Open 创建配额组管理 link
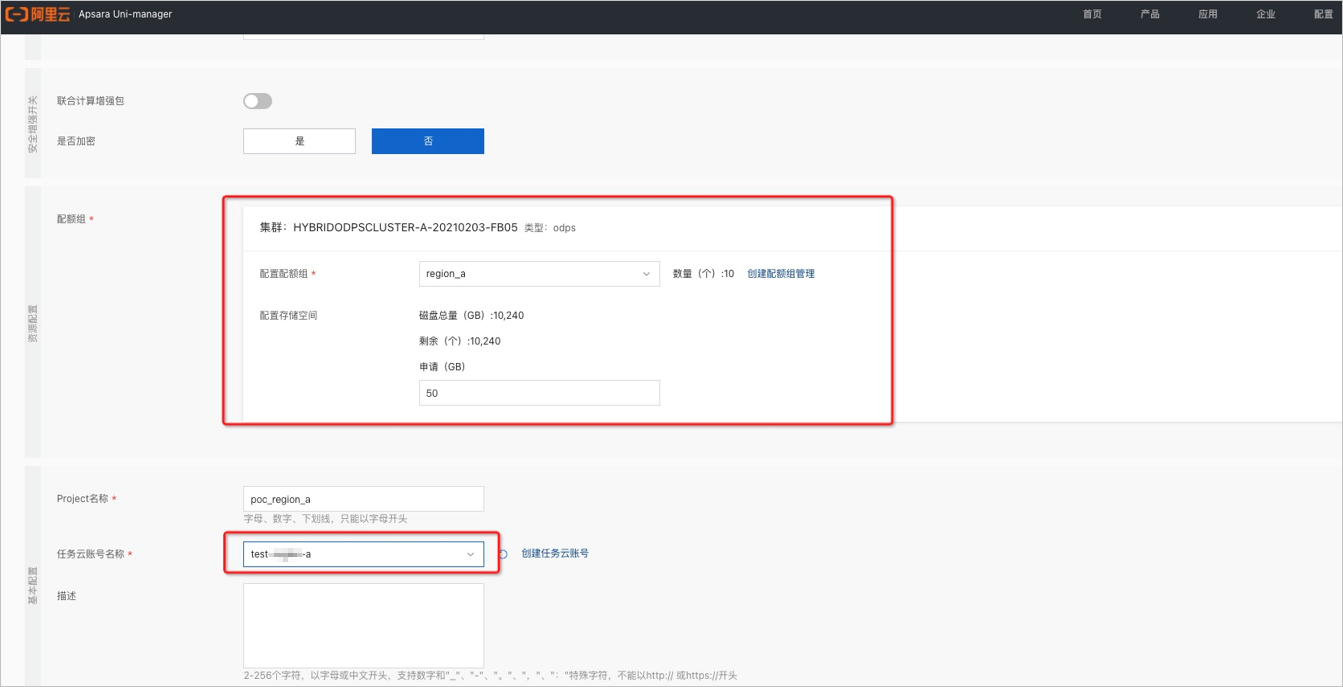Viewport: 1343px width, 687px height. point(781,274)
